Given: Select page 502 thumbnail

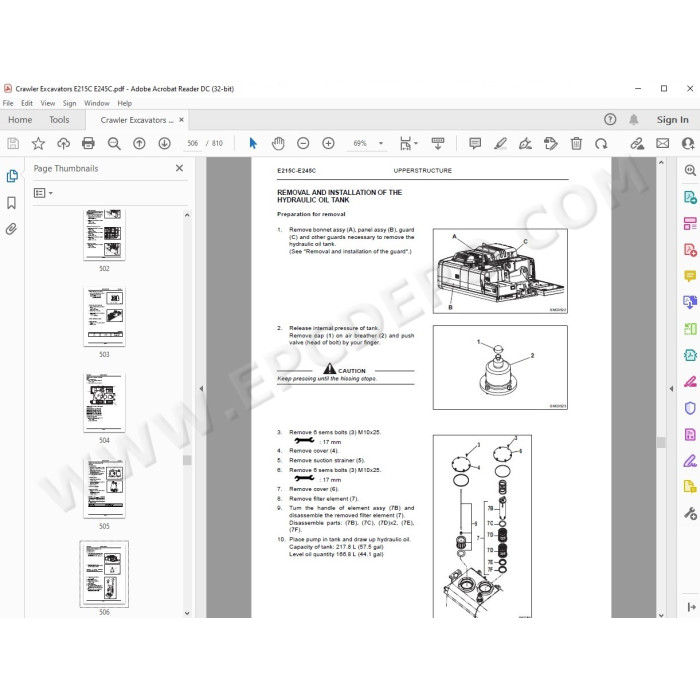Looking at the screenshot, I should point(104,235).
